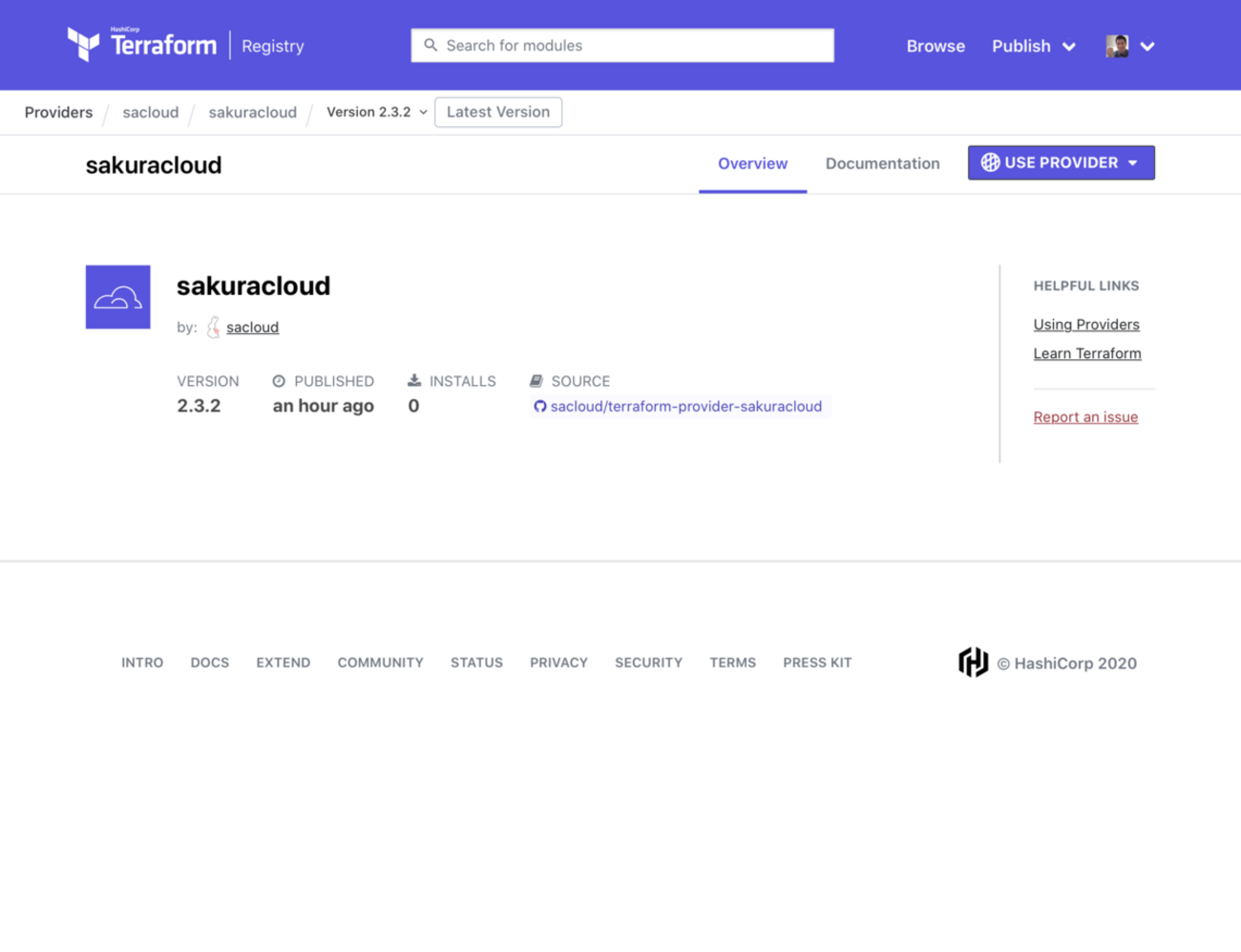The image size is (1241, 952).
Task: Click the sacloud author avatar icon
Action: [x=214, y=328]
